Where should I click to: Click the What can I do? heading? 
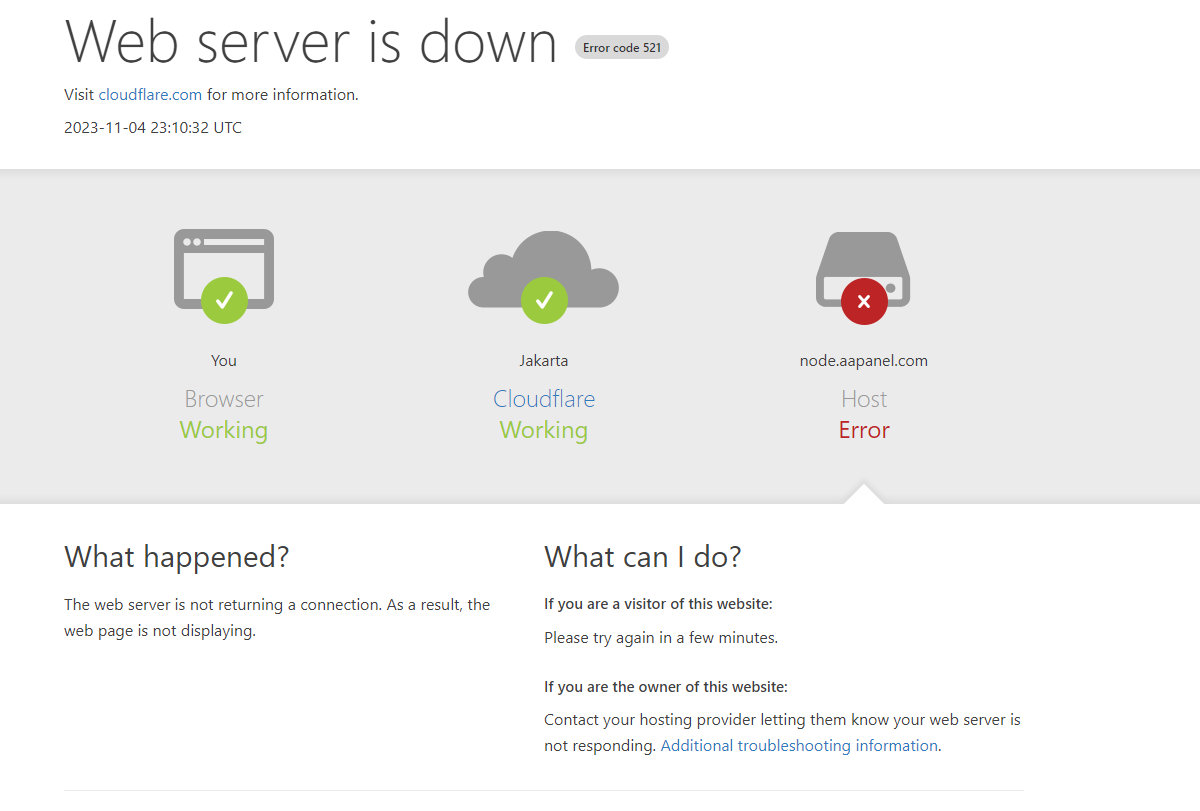click(643, 557)
